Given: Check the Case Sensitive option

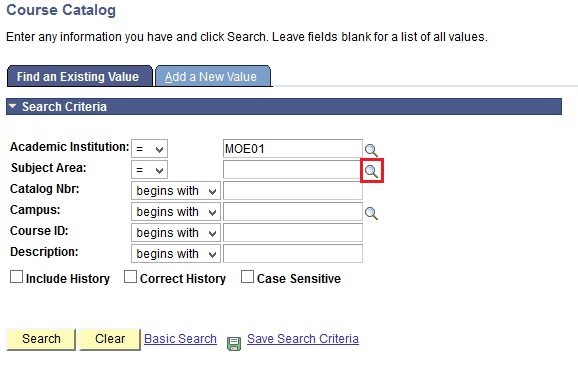Looking at the screenshot, I should tap(247, 277).
